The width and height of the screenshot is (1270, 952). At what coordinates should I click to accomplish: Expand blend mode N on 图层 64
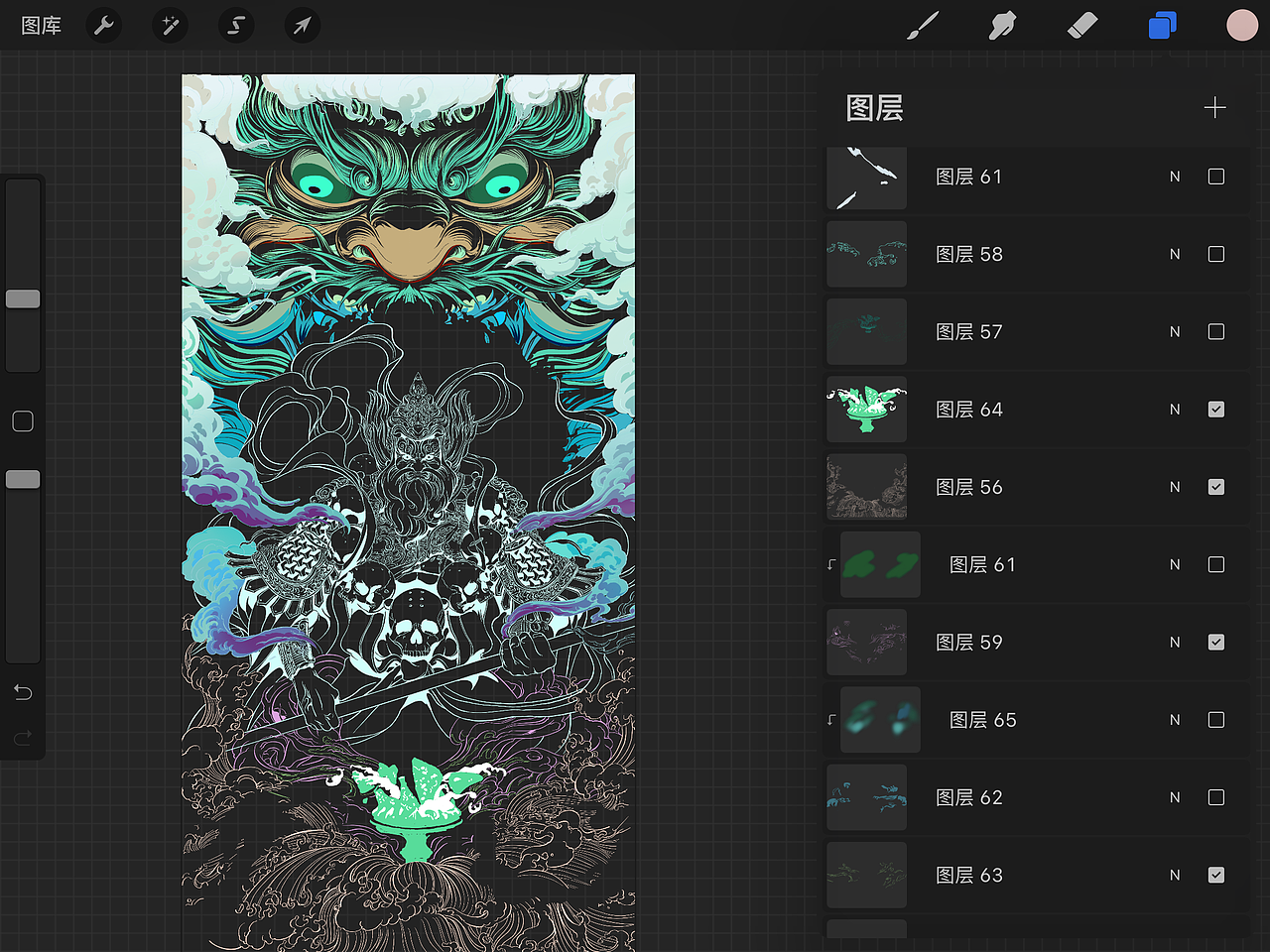coord(1175,410)
